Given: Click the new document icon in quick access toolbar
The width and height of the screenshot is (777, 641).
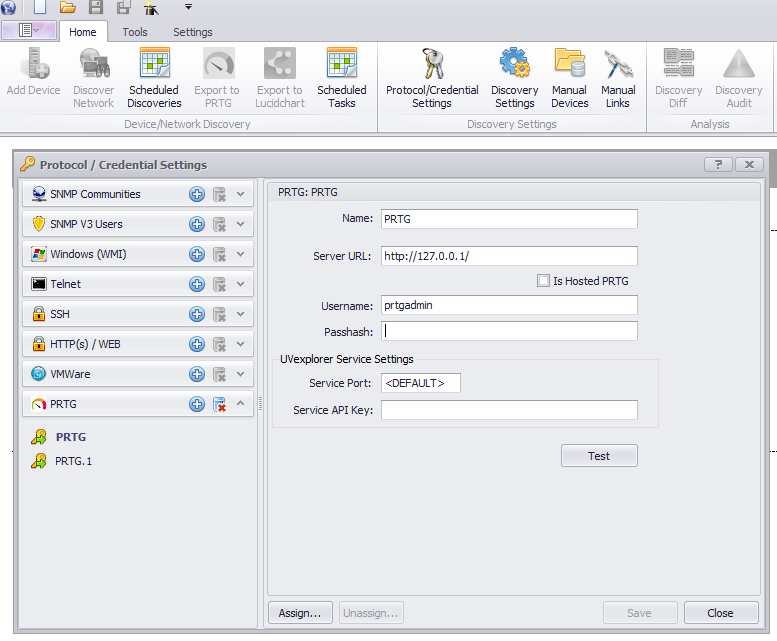Looking at the screenshot, I should pyautogui.click(x=40, y=6).
